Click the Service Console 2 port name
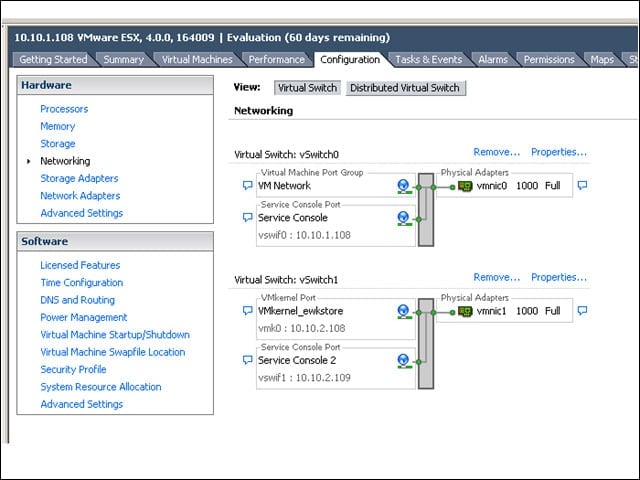640x480 pixels. 297,360
